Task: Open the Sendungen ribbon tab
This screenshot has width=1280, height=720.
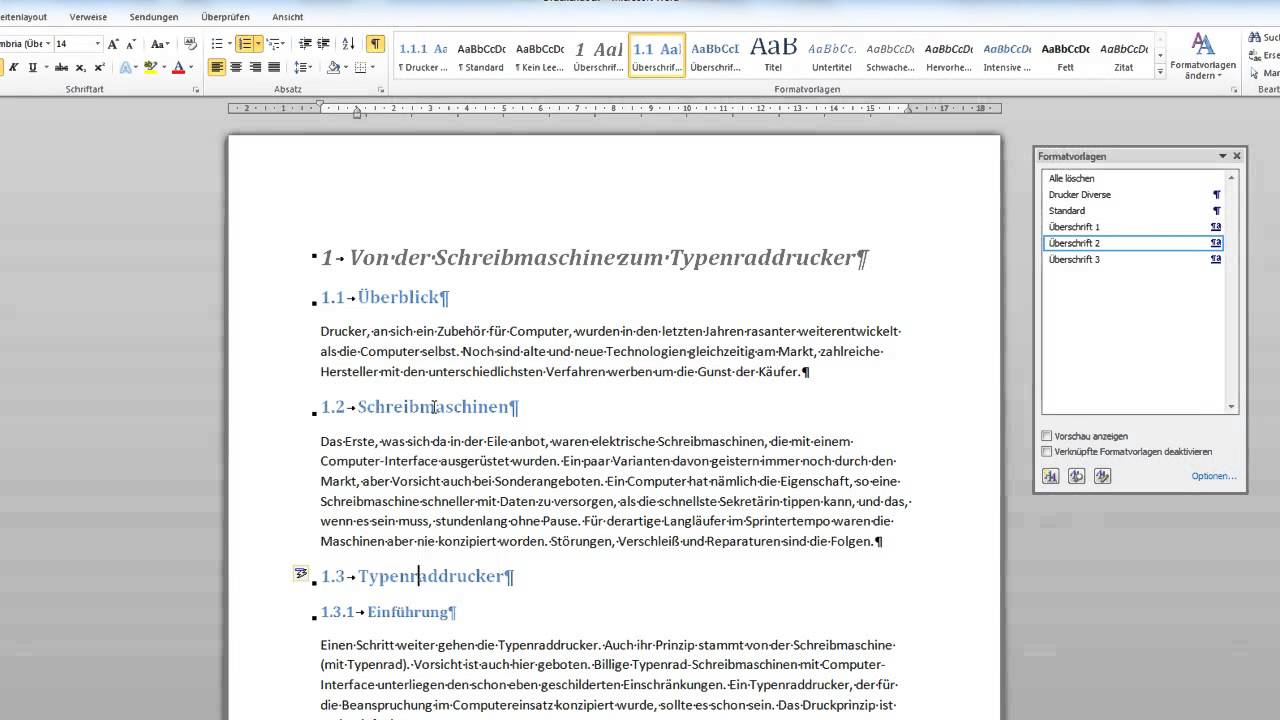Action: click(x=154, y=17)
